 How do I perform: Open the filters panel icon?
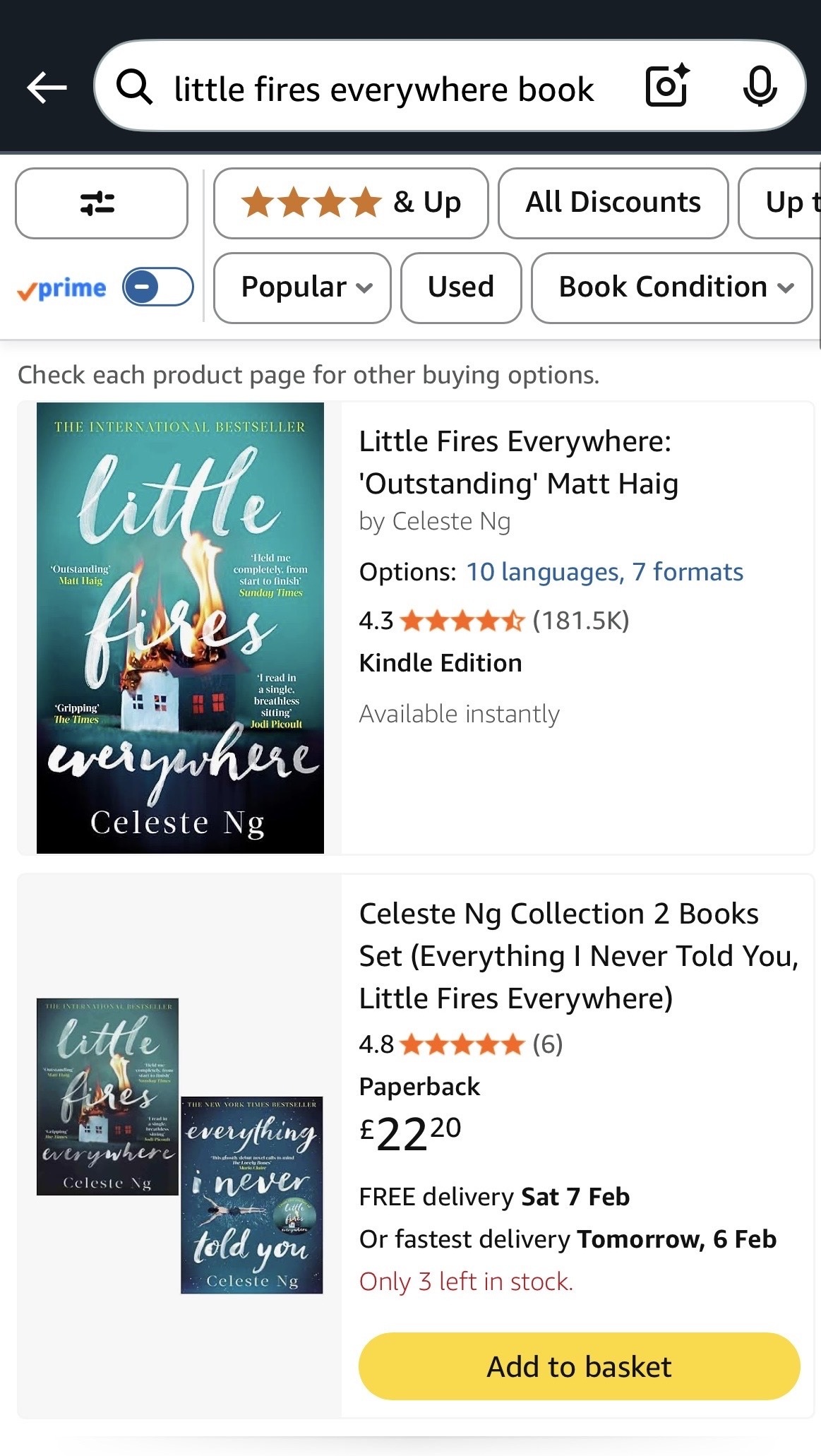tap(100, 203)
